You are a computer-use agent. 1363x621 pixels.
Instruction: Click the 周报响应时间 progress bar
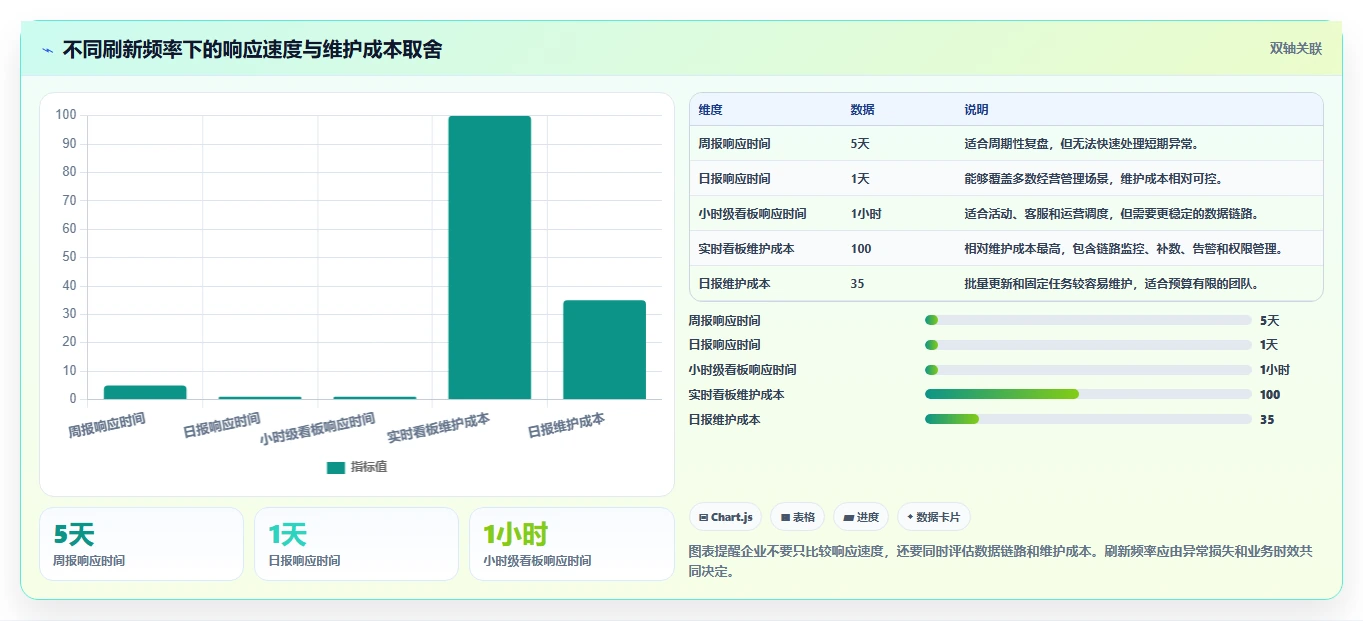click(x=1088, y=320)
